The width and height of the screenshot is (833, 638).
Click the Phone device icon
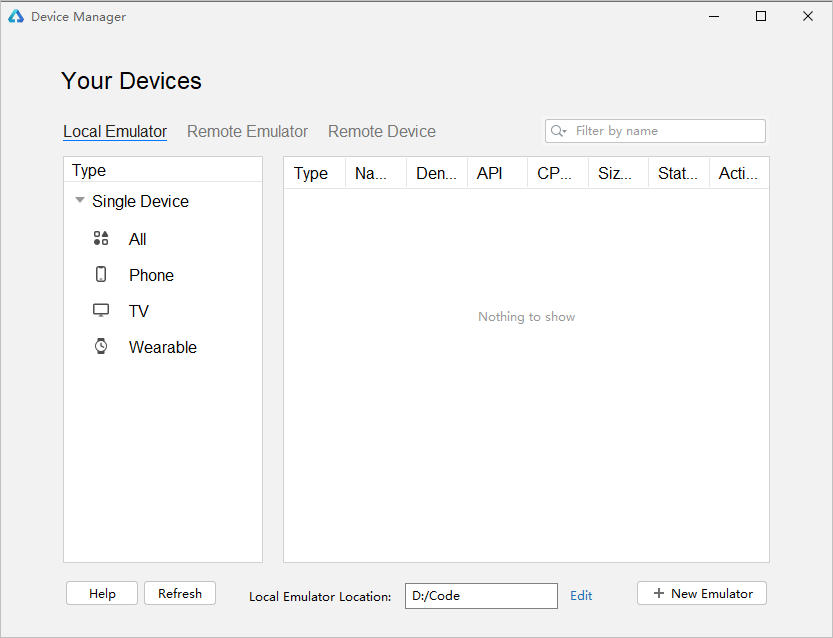click(101, 274)
